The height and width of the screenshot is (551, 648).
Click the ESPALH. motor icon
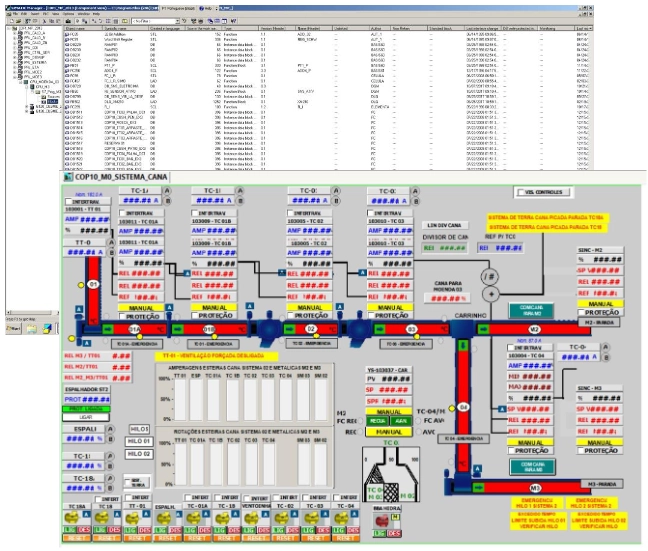point(164,518)
